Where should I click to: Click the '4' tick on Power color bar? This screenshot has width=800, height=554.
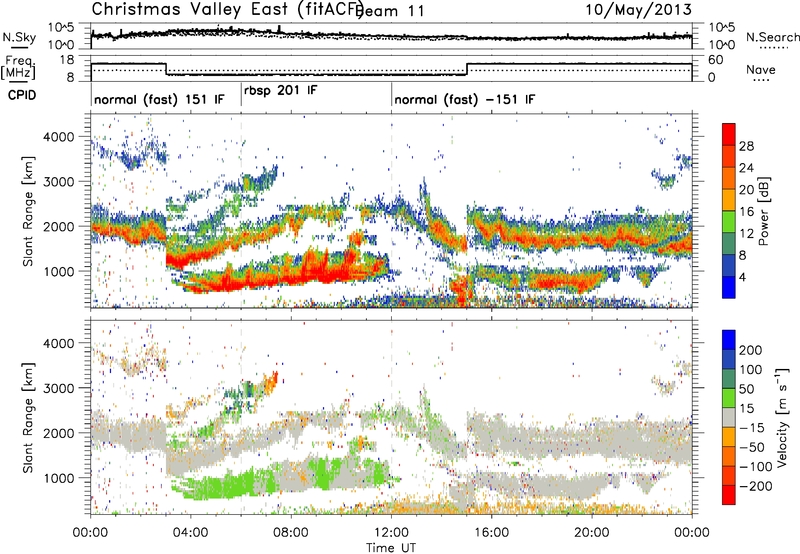click(742, 277)
